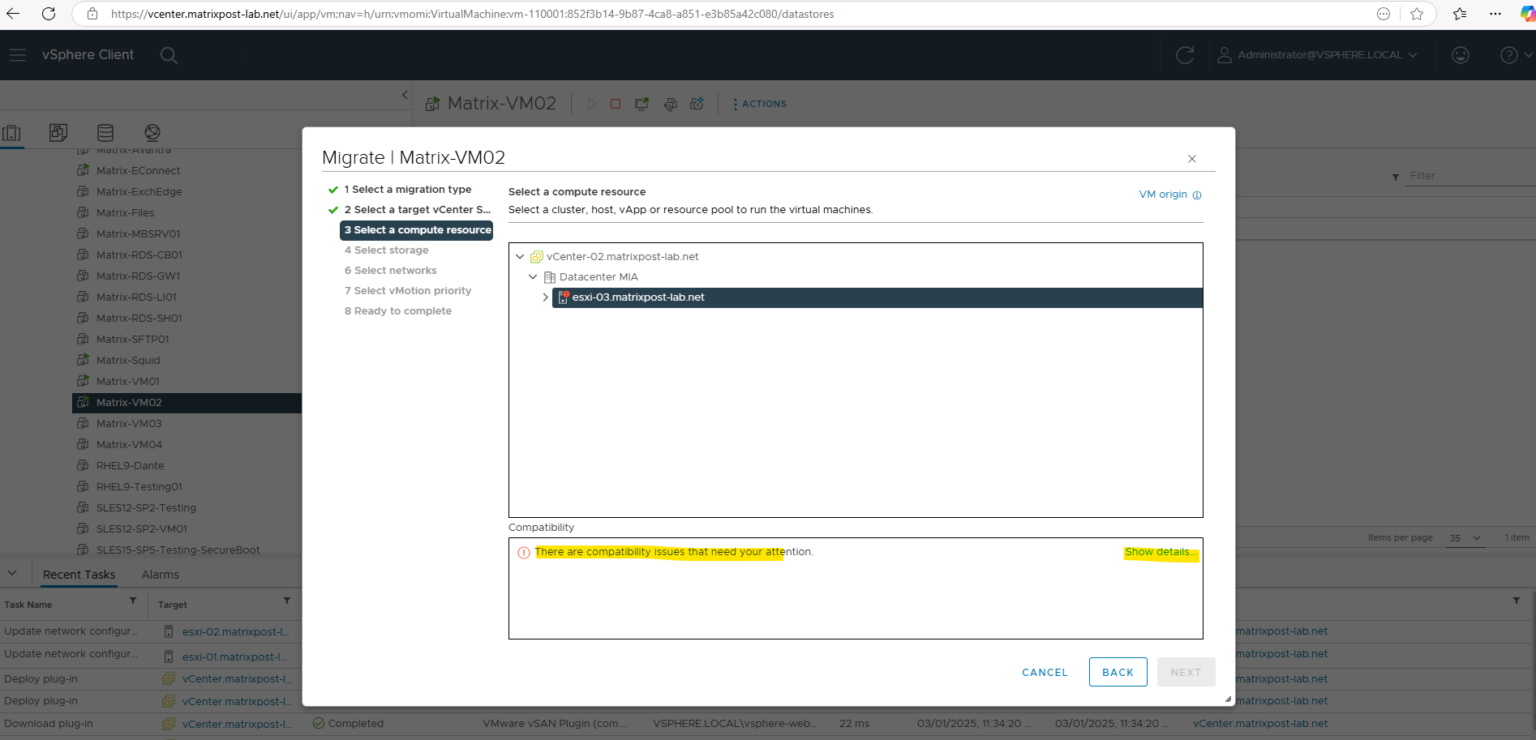
Task: Collapse the Datacenter MIA node
Action: click(x=532, y=277)
